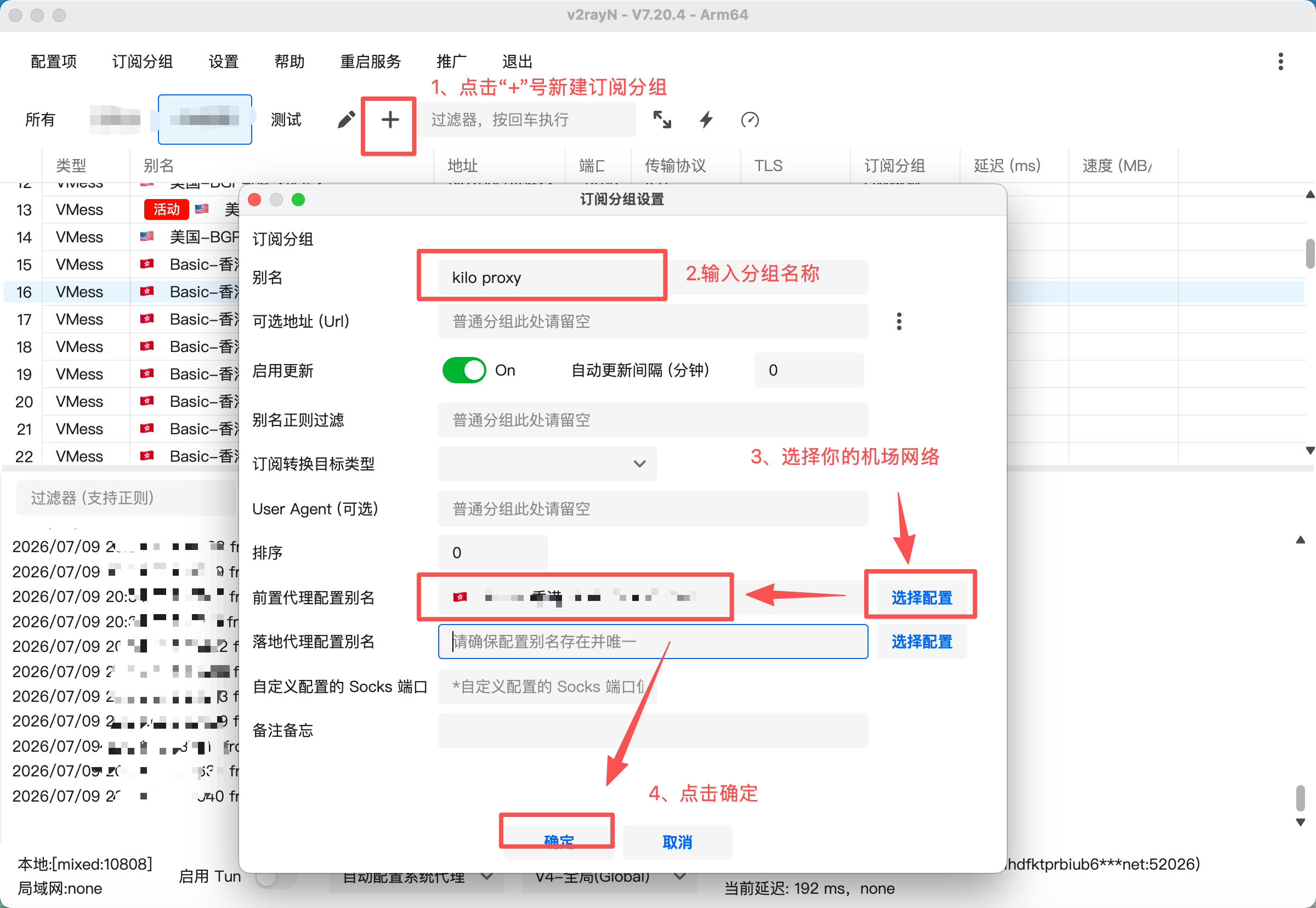The image size is (1316, 908).
Task: Click the 自动更新间隔 (分钟) field
Action: [x=809, y=370]
